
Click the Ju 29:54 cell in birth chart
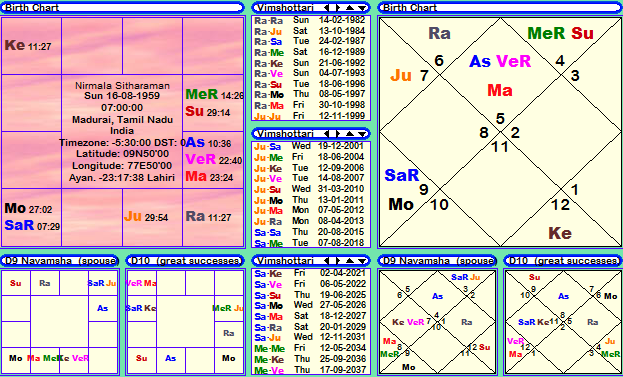pos(152,217)
